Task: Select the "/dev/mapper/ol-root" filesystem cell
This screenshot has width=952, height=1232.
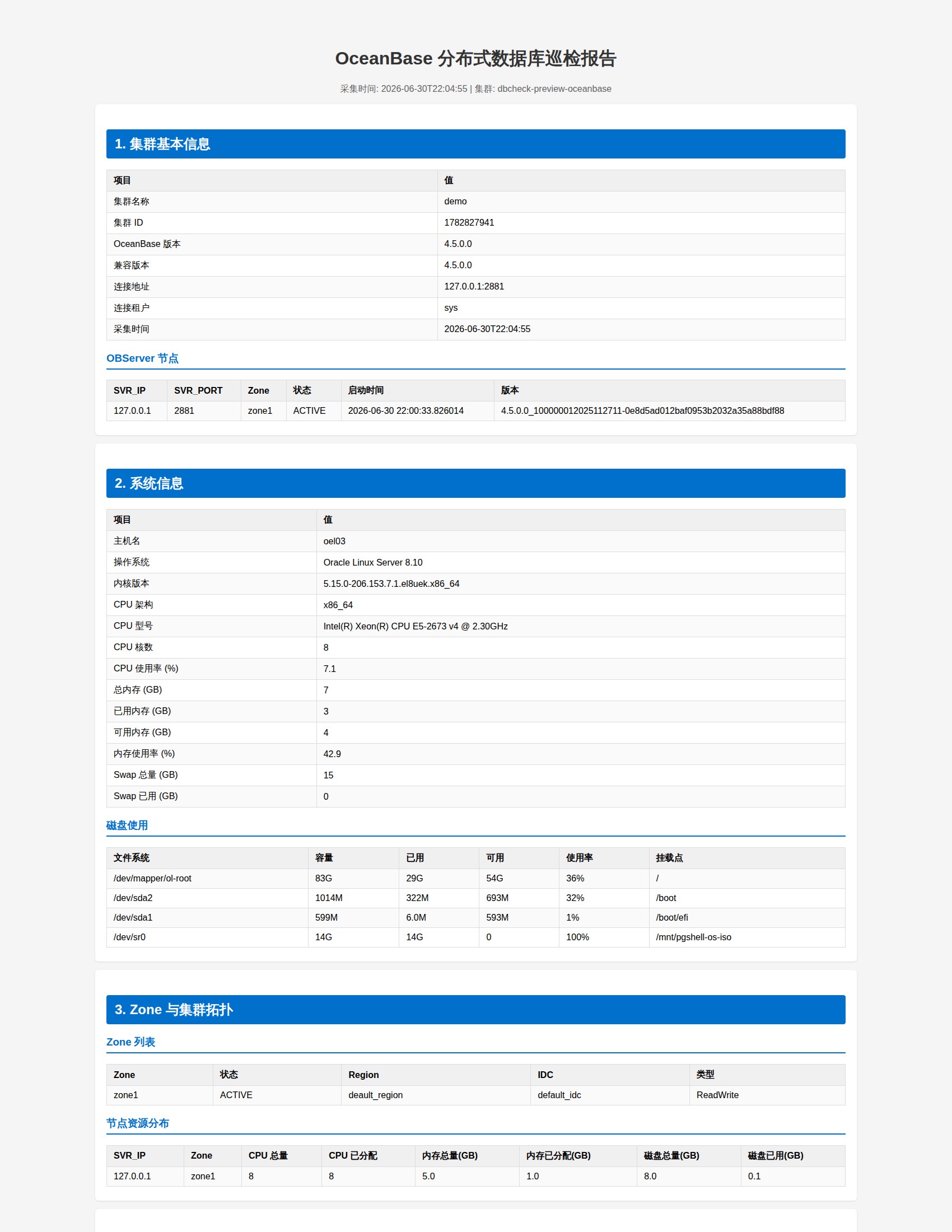Action: tap(152, 878)
